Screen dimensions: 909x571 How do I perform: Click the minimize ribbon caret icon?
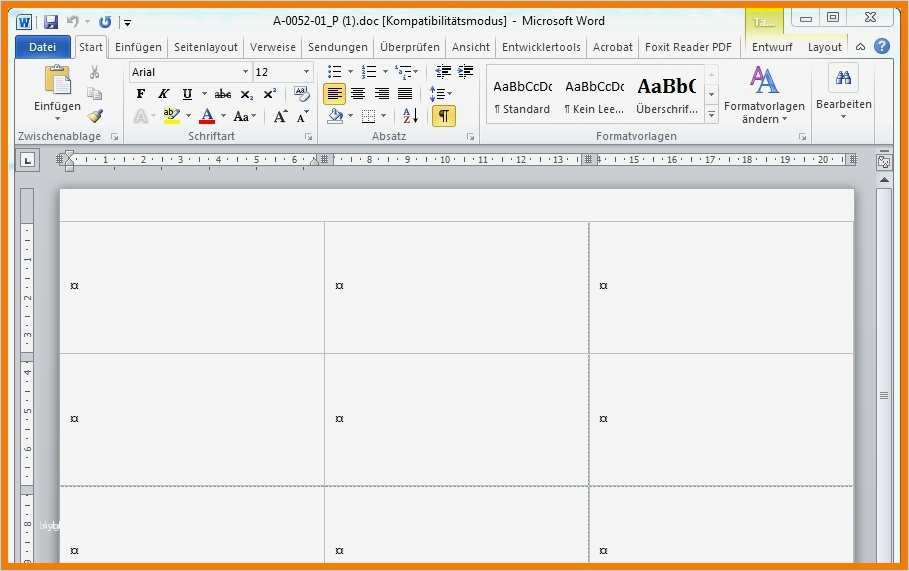coord(860,47)
